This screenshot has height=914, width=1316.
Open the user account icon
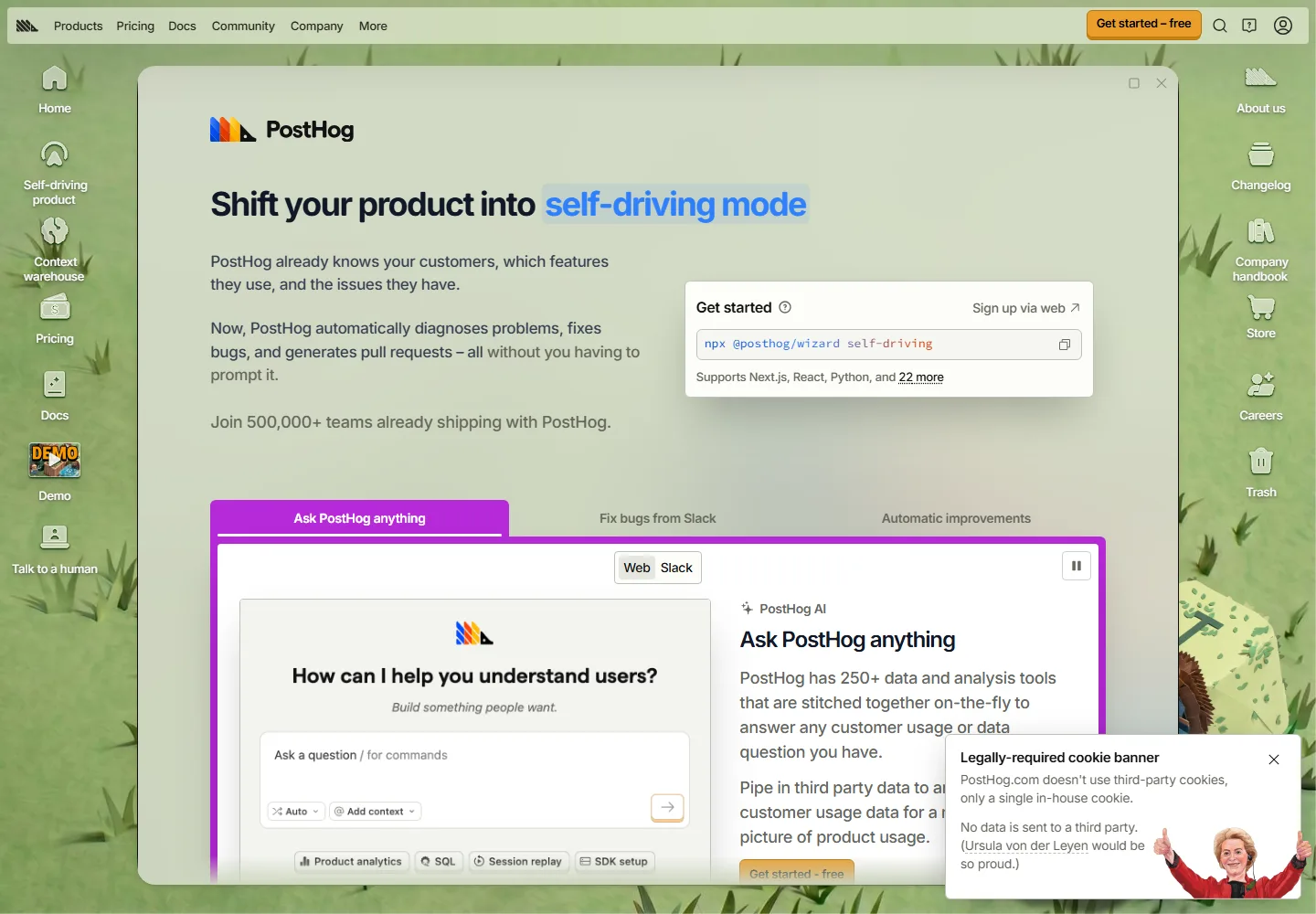pyautogui.click(x=1283, y=26)
